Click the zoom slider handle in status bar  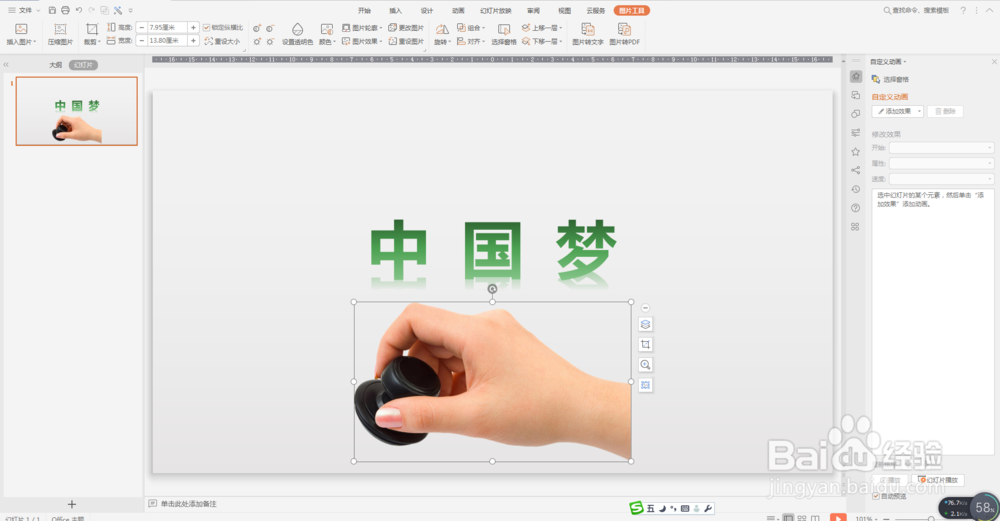click(x=931, y=519)
